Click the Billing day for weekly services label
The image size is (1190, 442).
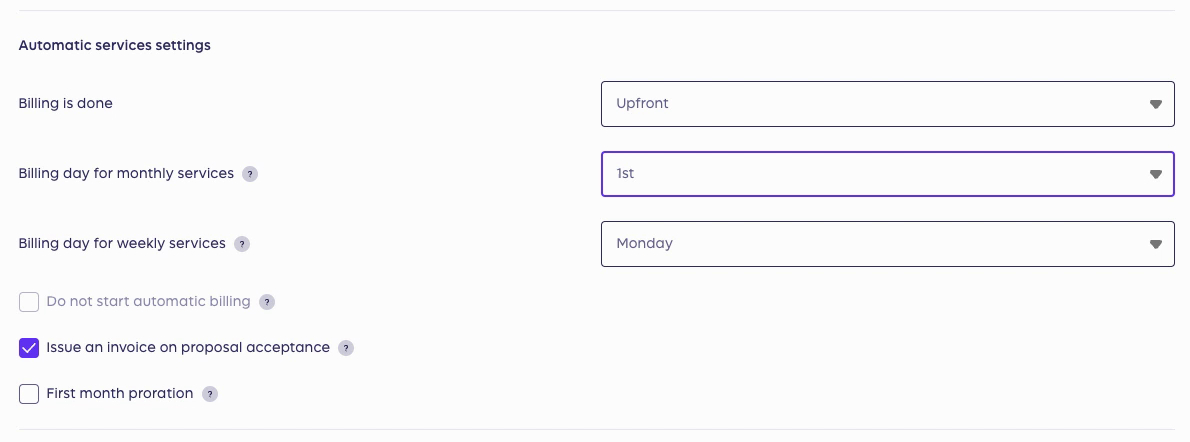[122, 244]
